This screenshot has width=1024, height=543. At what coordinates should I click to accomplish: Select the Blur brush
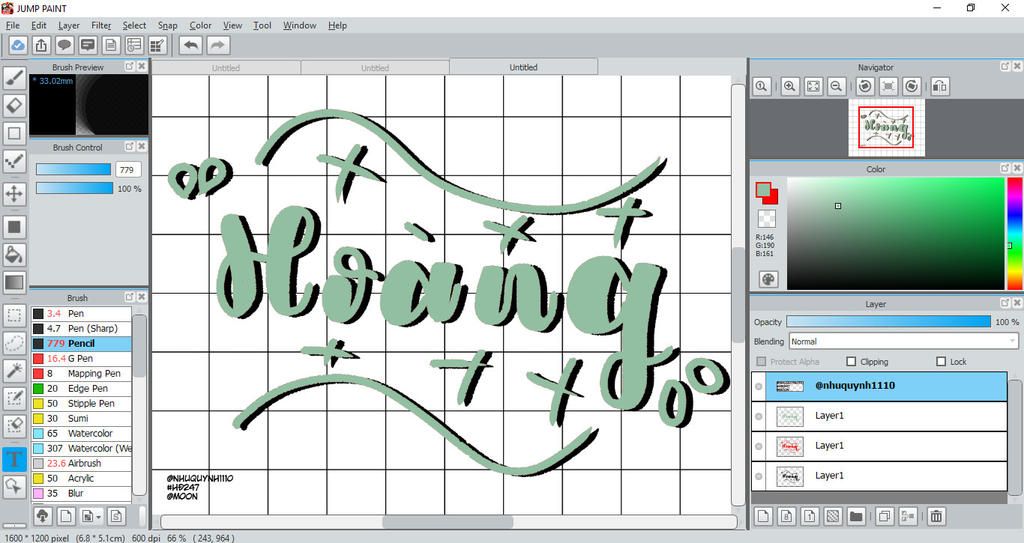point(81,493)
